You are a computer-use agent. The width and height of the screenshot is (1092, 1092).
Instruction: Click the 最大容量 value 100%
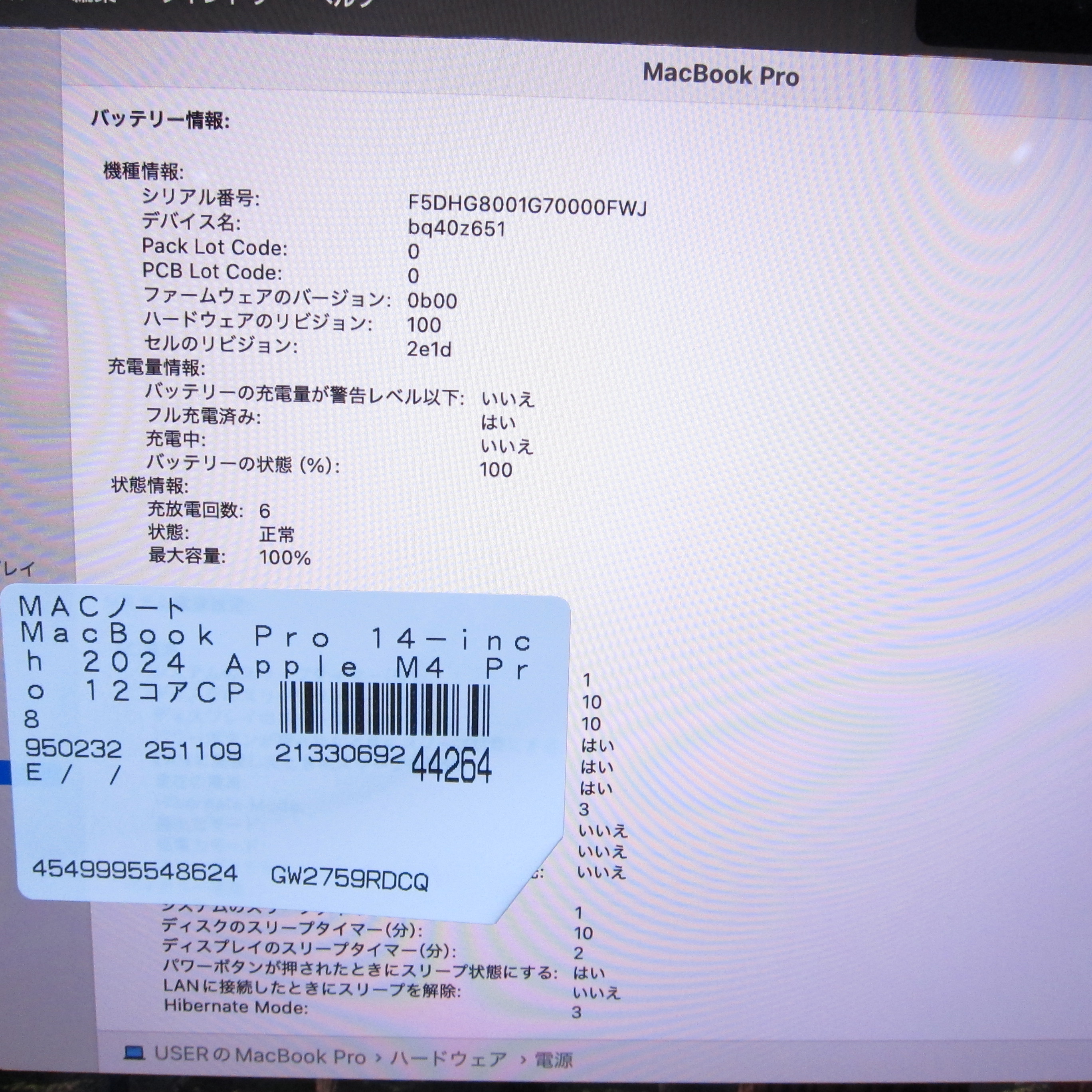285,558
